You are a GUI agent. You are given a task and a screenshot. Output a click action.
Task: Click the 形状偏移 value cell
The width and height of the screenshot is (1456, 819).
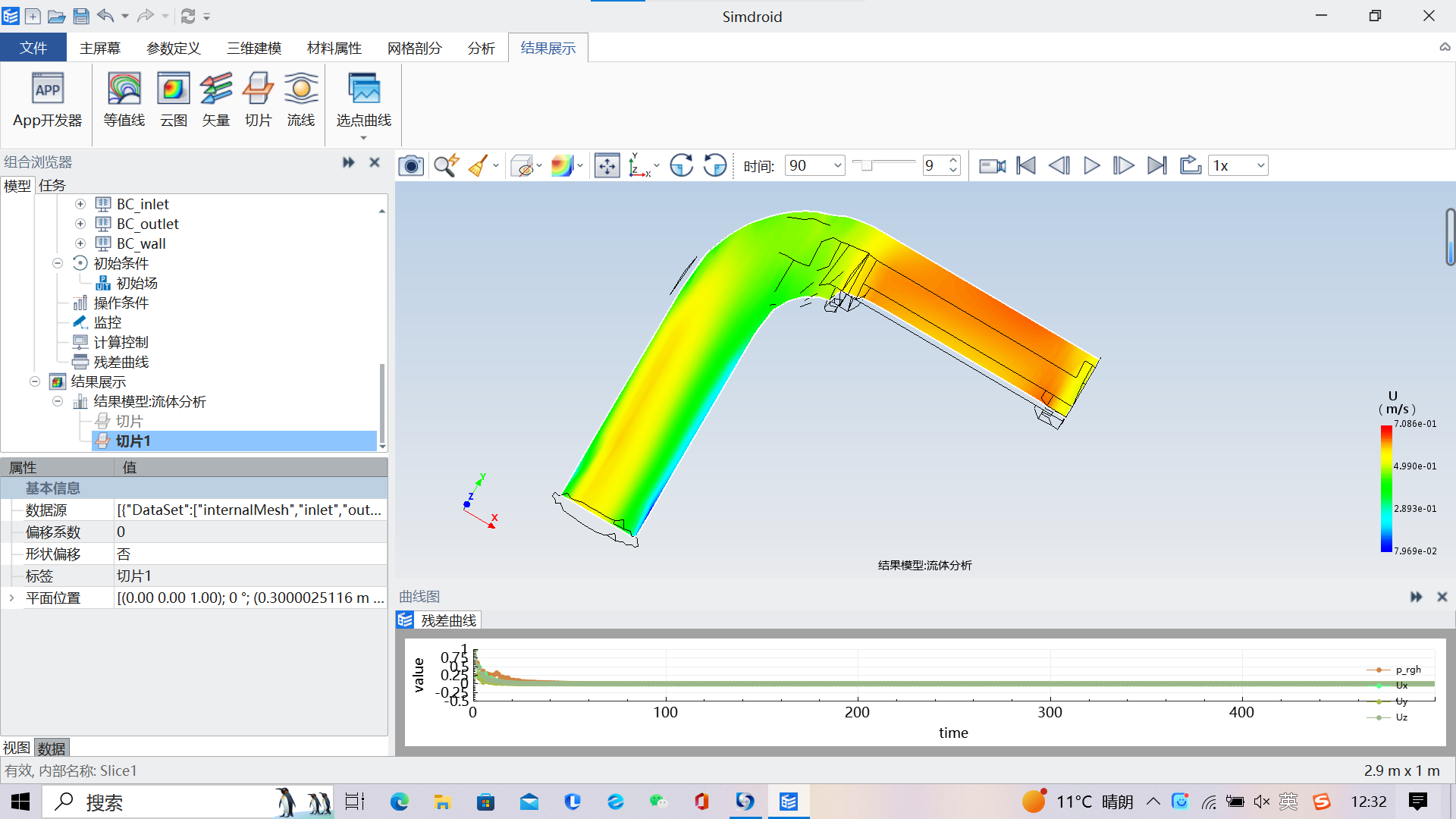pyautogui.click(x=250, y=554)
